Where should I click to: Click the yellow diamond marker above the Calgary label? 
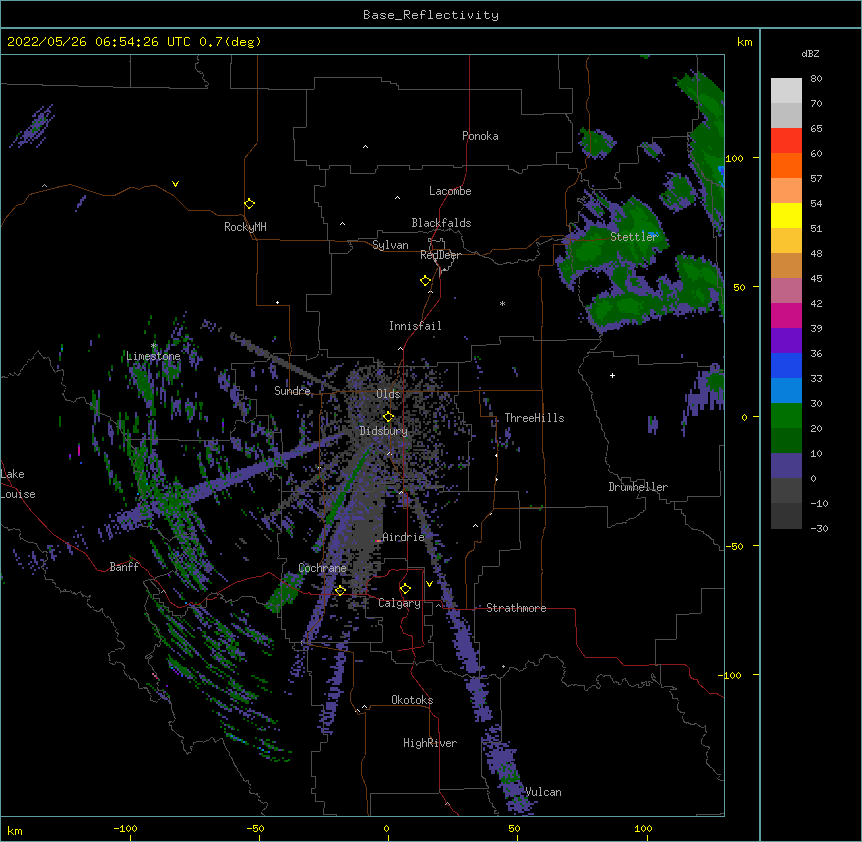[x=405, y=589]
